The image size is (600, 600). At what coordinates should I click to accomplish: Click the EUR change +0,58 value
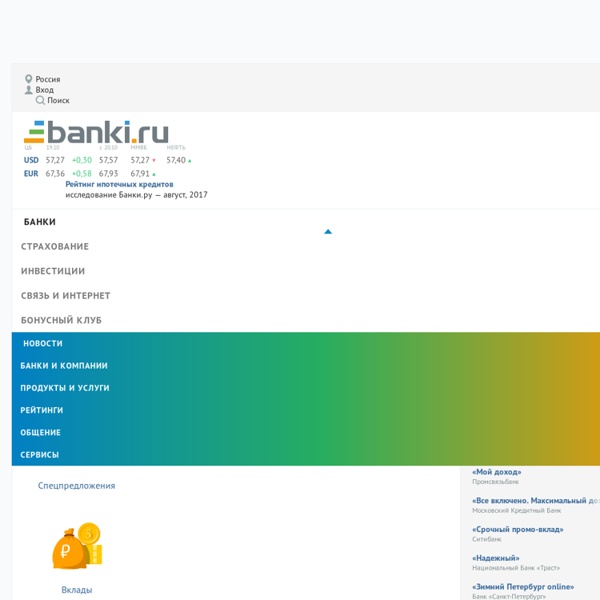click(82, 174)
